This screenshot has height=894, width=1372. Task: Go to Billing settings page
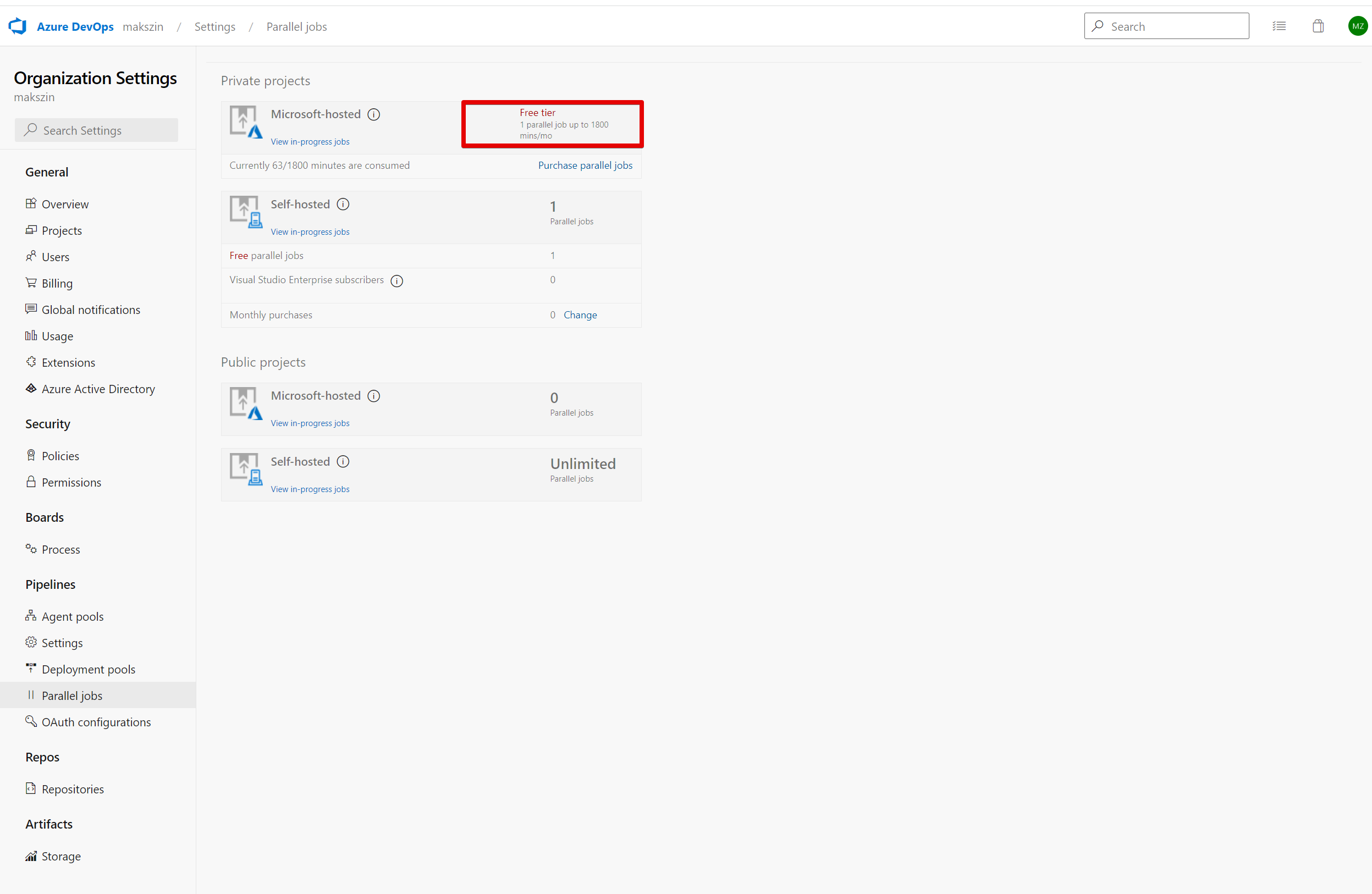tap(57, 283)
